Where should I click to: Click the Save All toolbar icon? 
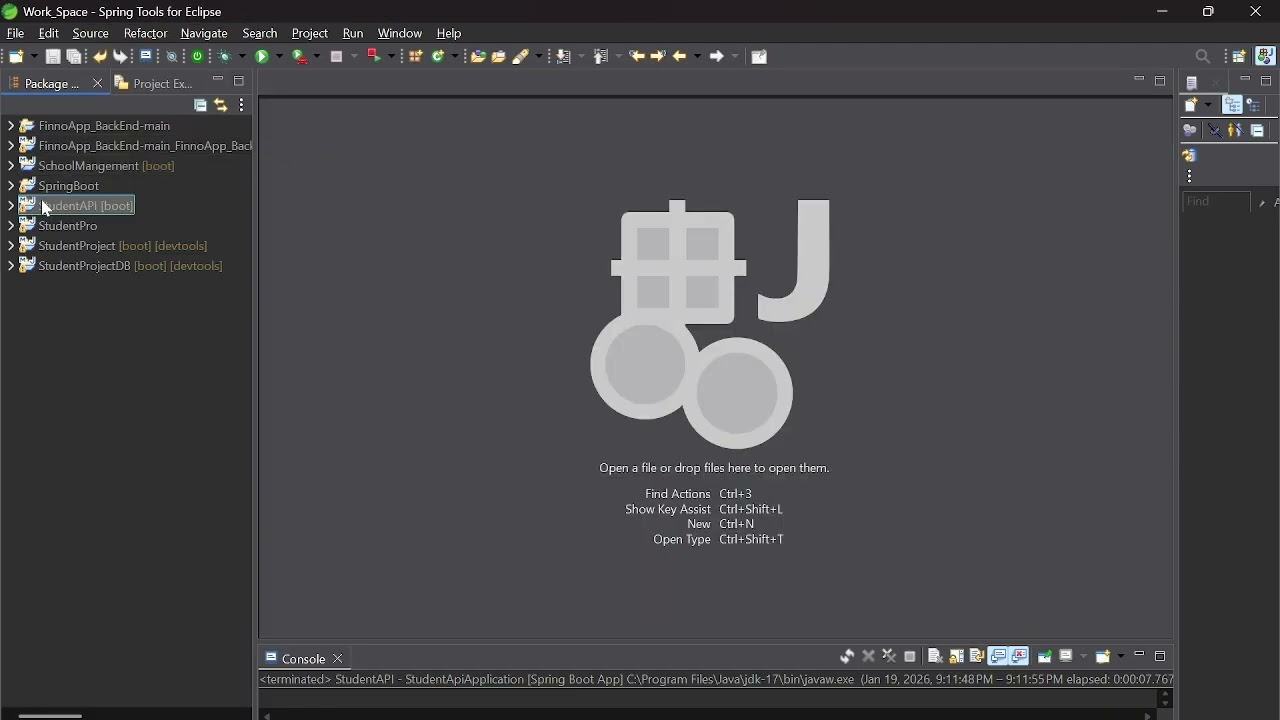(x=74, y=57)
